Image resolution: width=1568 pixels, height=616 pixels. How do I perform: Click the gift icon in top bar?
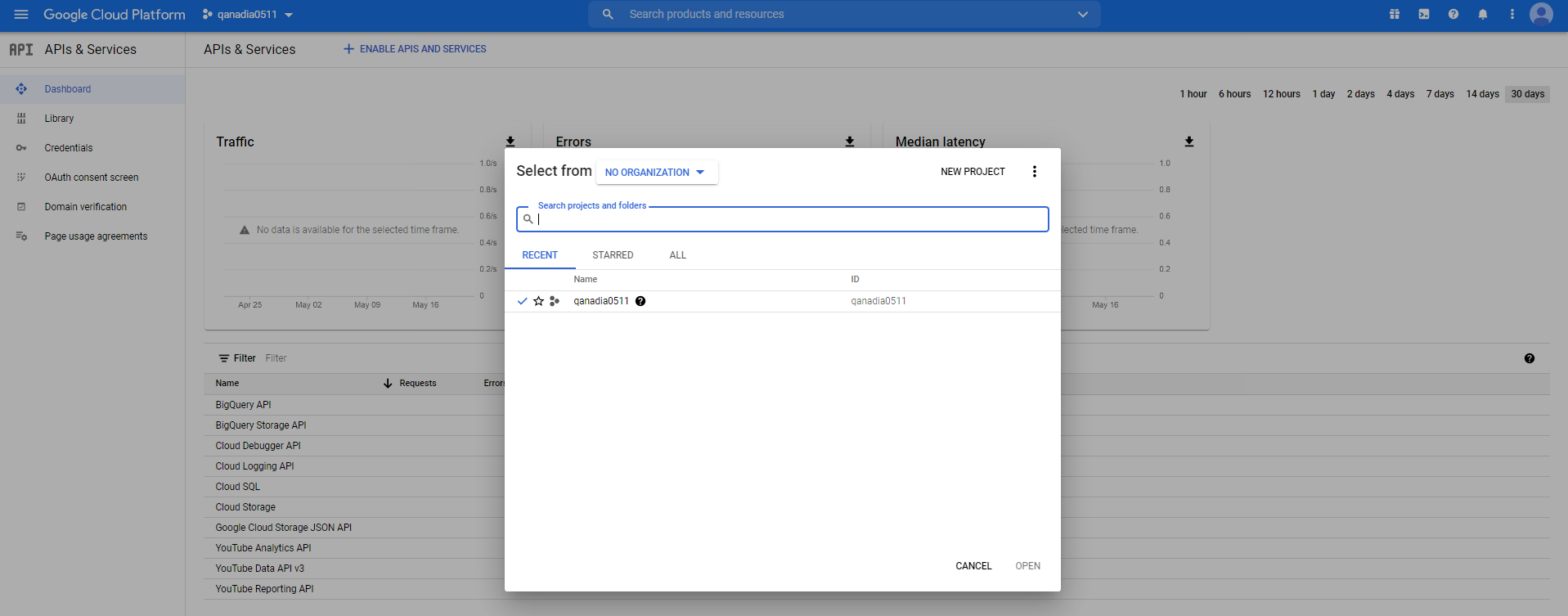[x=1395, y=14]
